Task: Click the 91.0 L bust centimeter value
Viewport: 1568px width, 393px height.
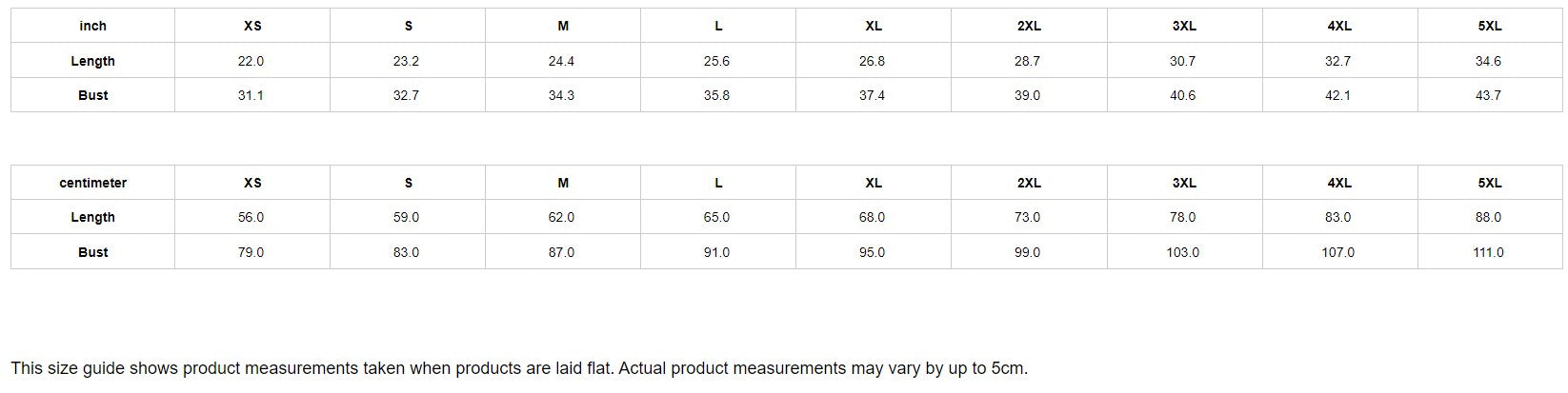Action: [716, 252]
